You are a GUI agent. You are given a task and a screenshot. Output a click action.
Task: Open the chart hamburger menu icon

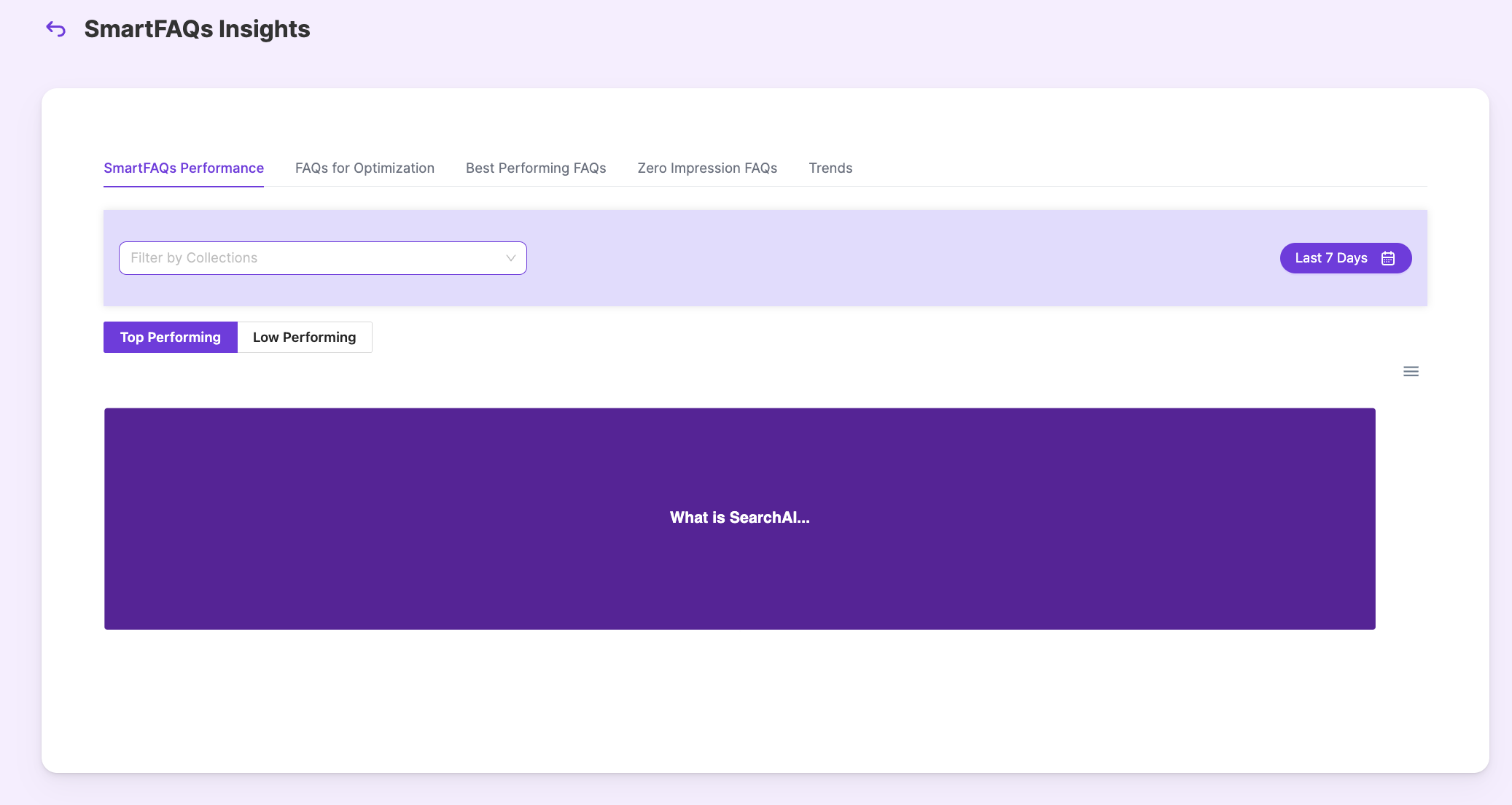click(1411, 372)
